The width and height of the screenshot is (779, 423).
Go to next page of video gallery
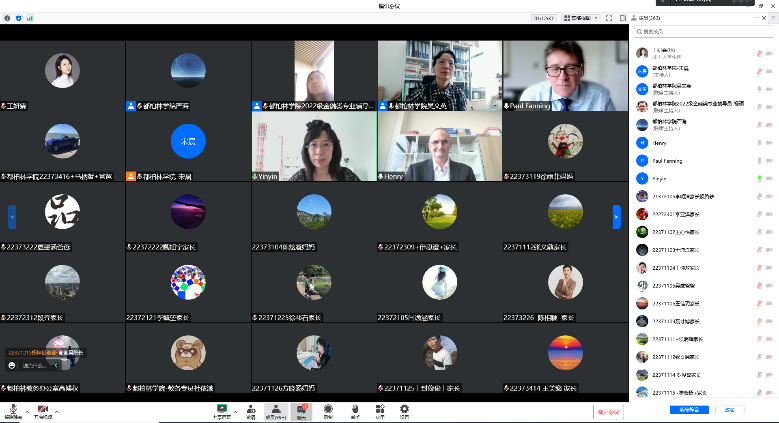click(617, 215)
